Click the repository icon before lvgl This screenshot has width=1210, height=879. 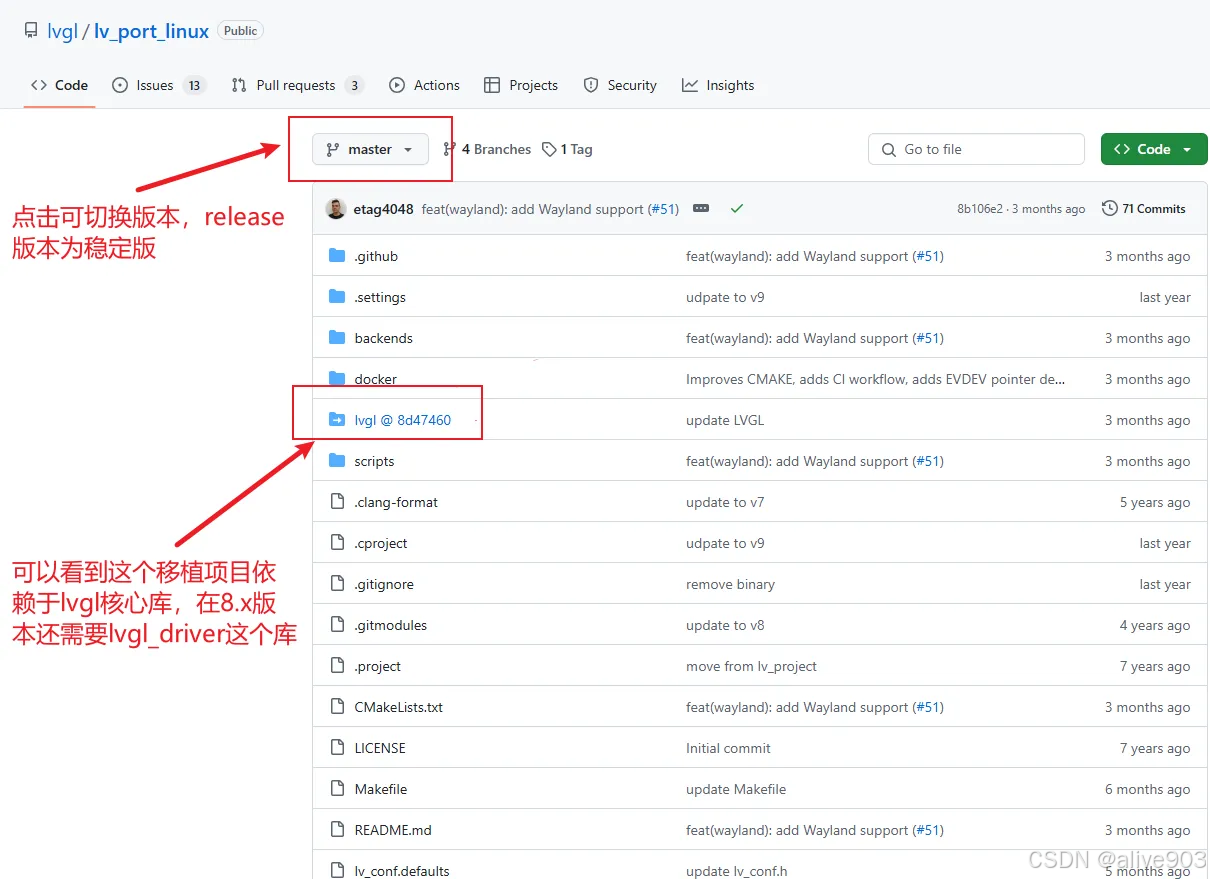[x=31, y=31]
